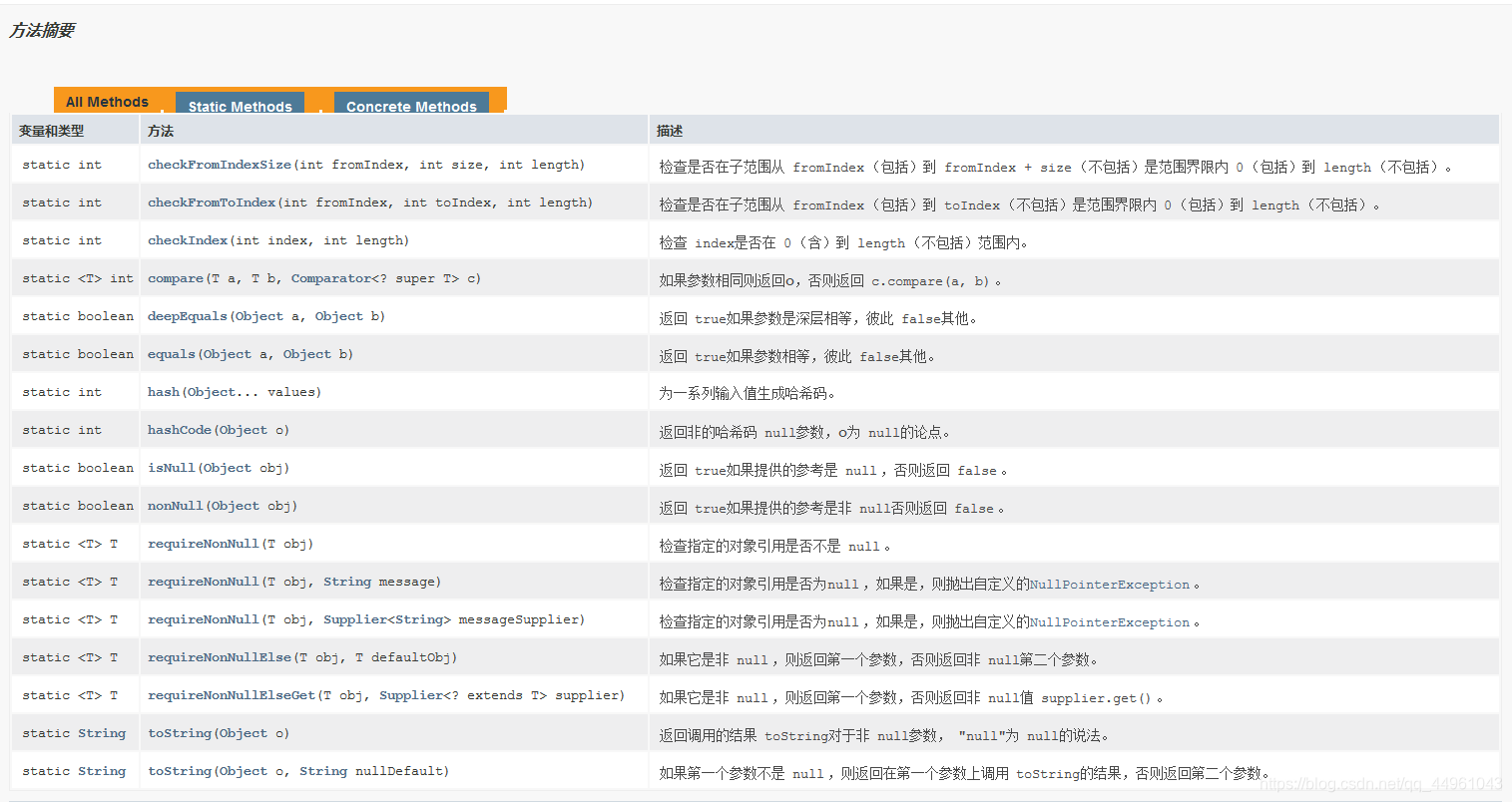Click the checkIndex method link
The image size is (1512, 802).
188,240
